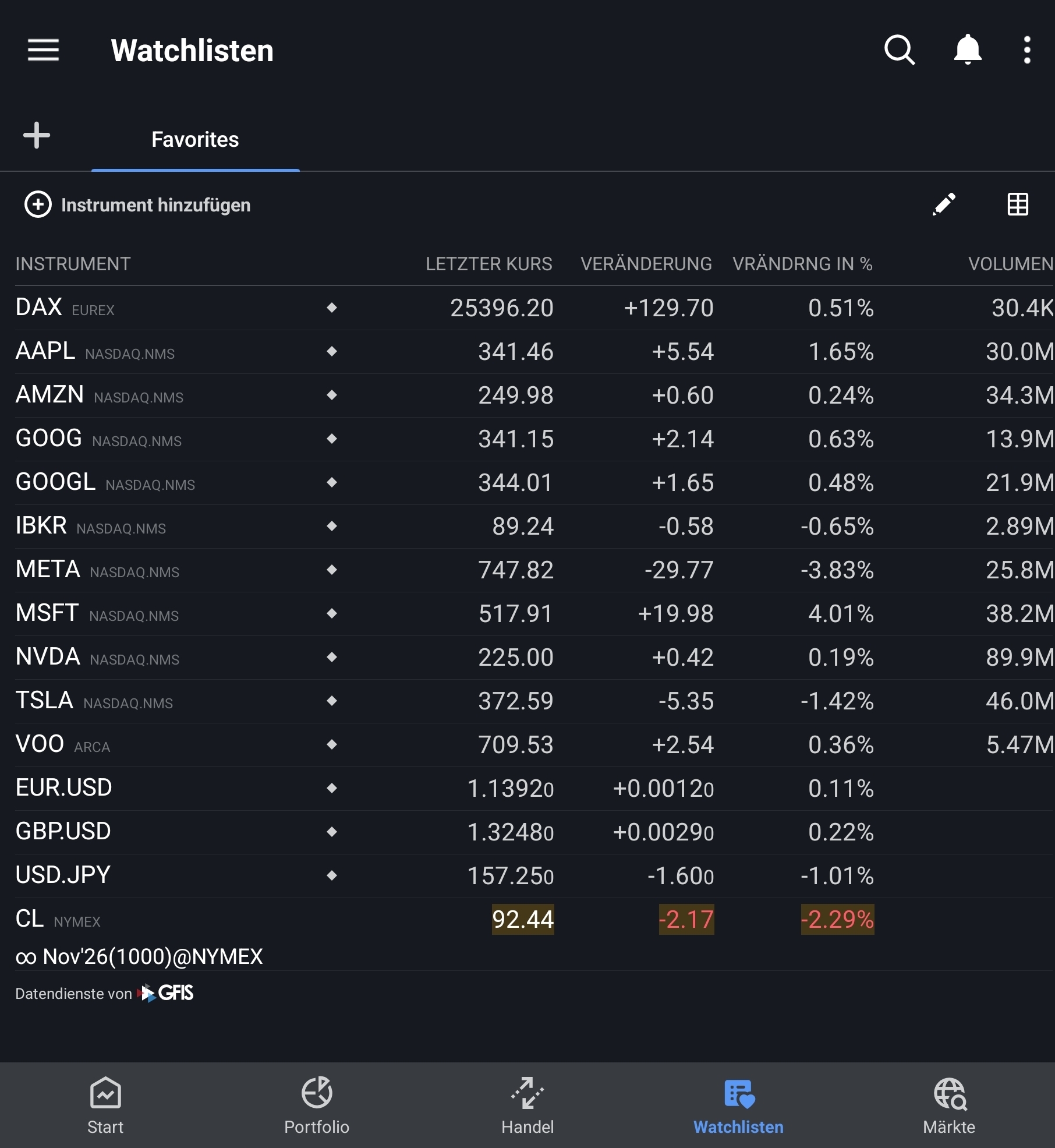Viewport: 1055px width, 1148px height.
Task: Open notifications bell icon
Action: pyautogui.click(x=968, y=50)
